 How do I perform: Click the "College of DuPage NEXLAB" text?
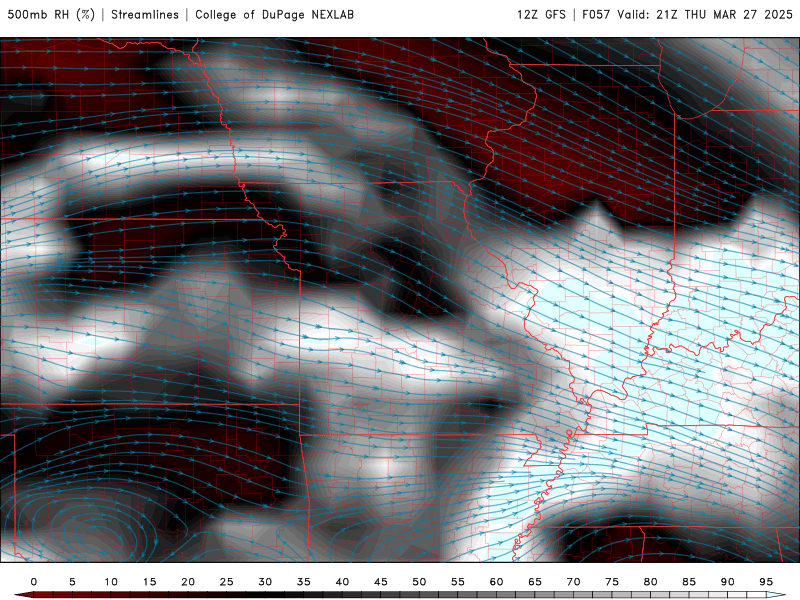click(x=274, y=14)
